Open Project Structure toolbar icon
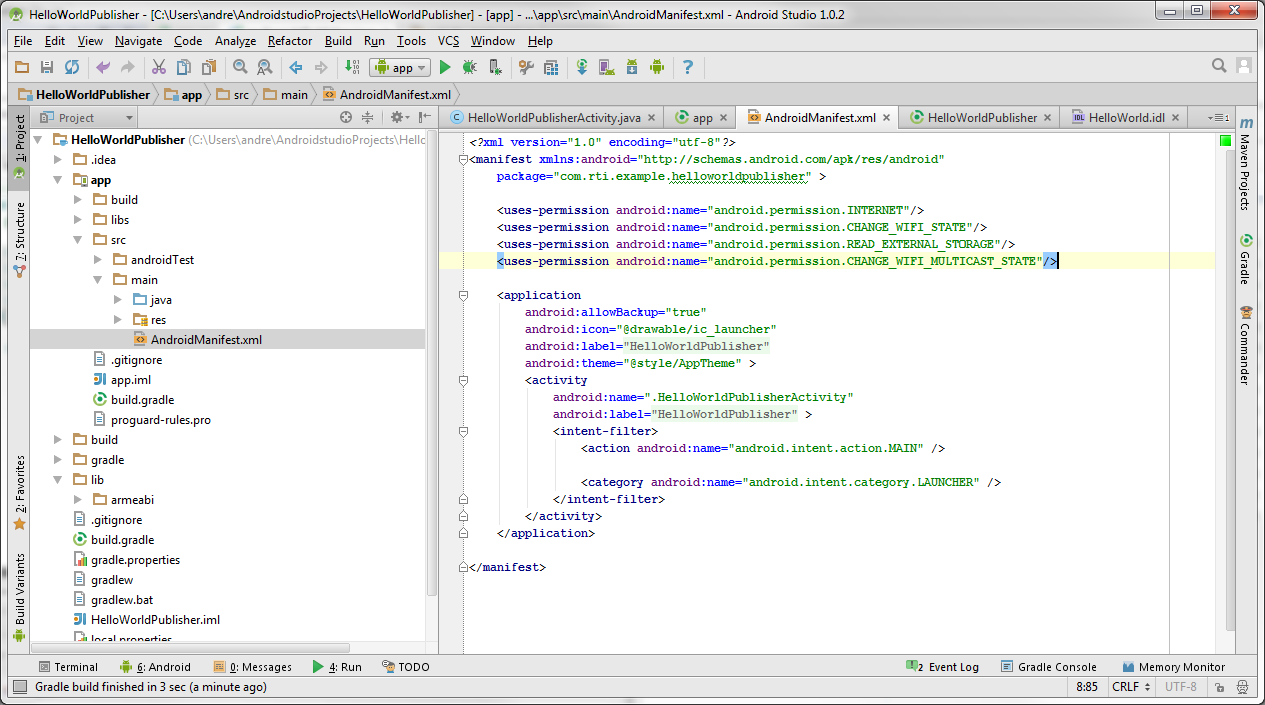 (551, 67)
